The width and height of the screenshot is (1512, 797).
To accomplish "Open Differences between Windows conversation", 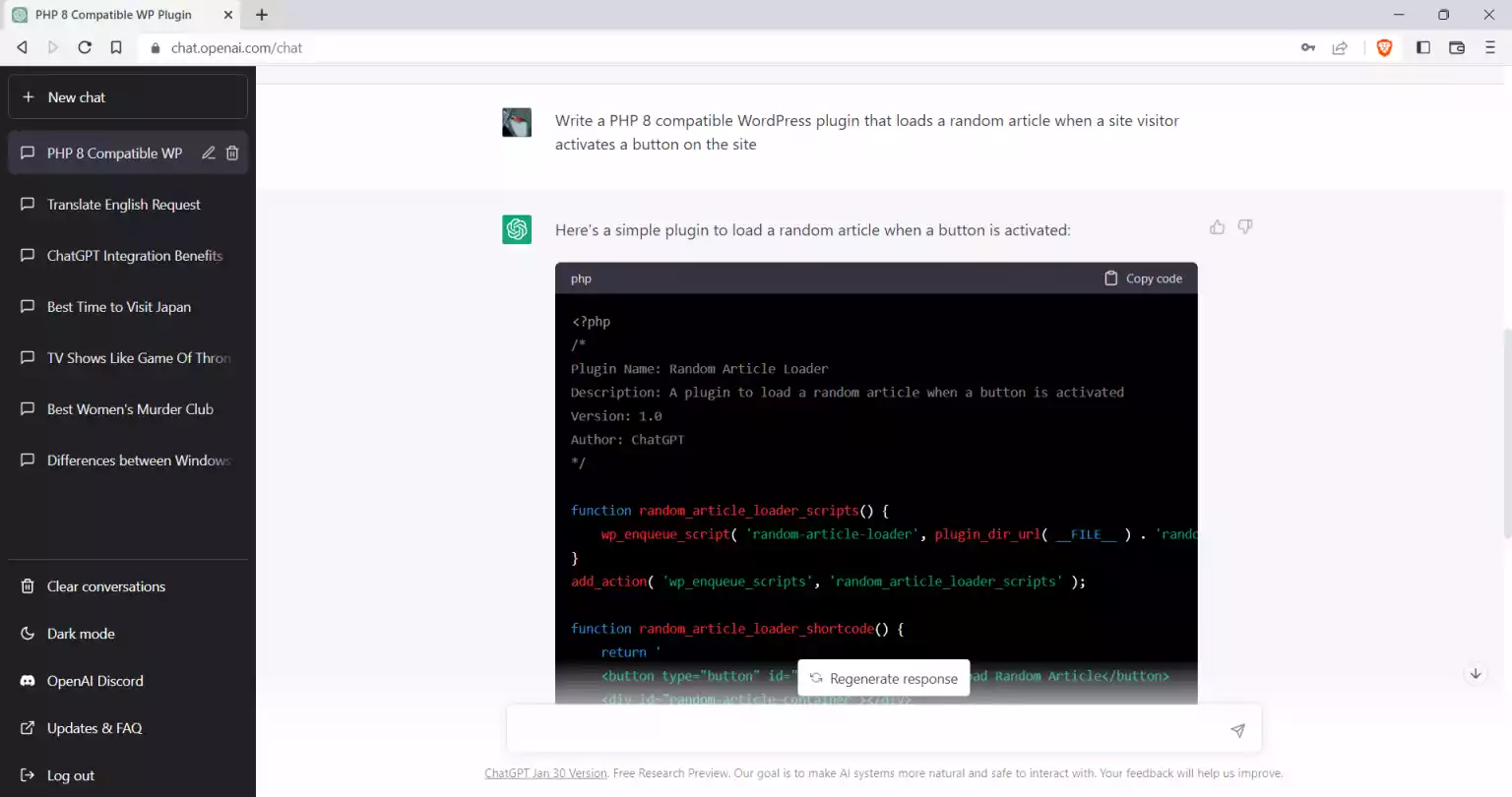I will click(x=128, y=460).
